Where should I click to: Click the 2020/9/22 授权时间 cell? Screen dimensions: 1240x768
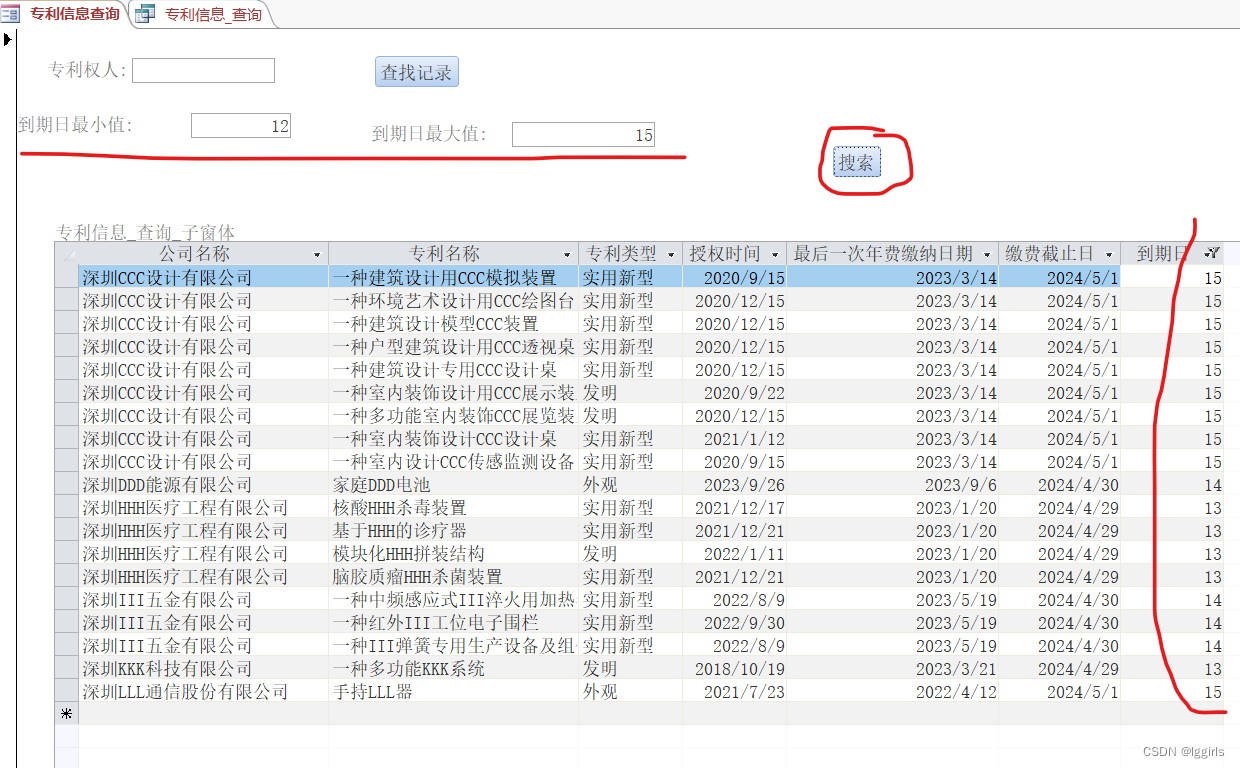click(735, 393)
